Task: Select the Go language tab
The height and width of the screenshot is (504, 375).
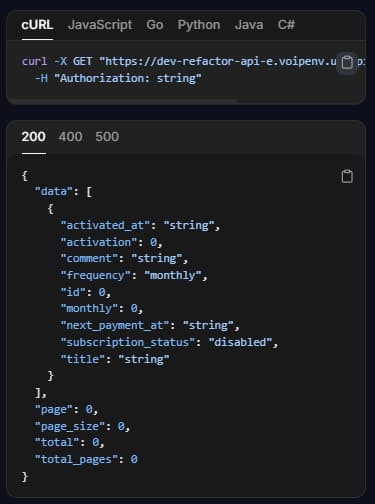Action: tap(155, 25)
